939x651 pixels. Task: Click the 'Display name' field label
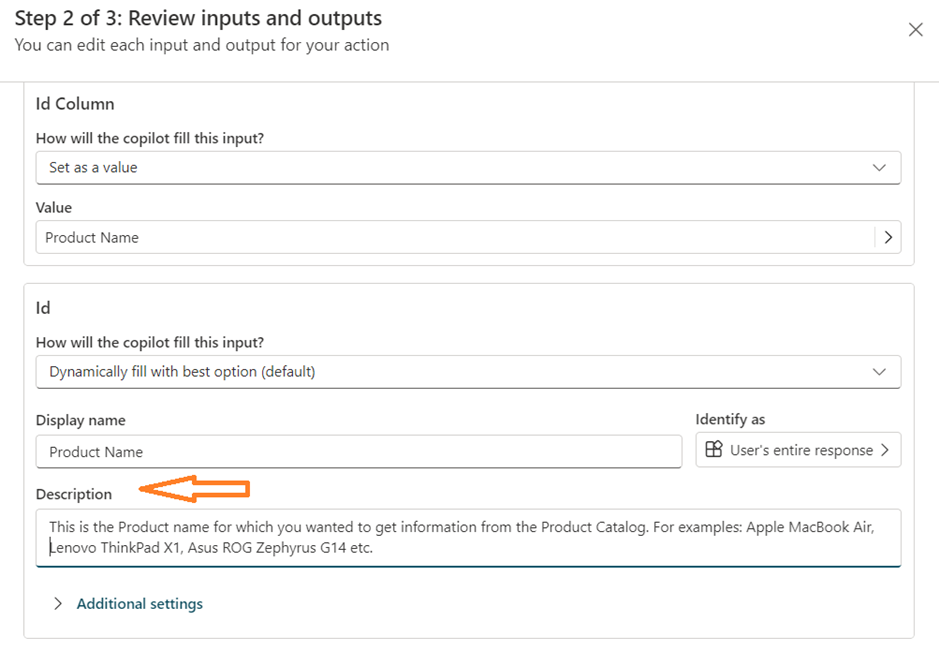click(x=81, y=421)
